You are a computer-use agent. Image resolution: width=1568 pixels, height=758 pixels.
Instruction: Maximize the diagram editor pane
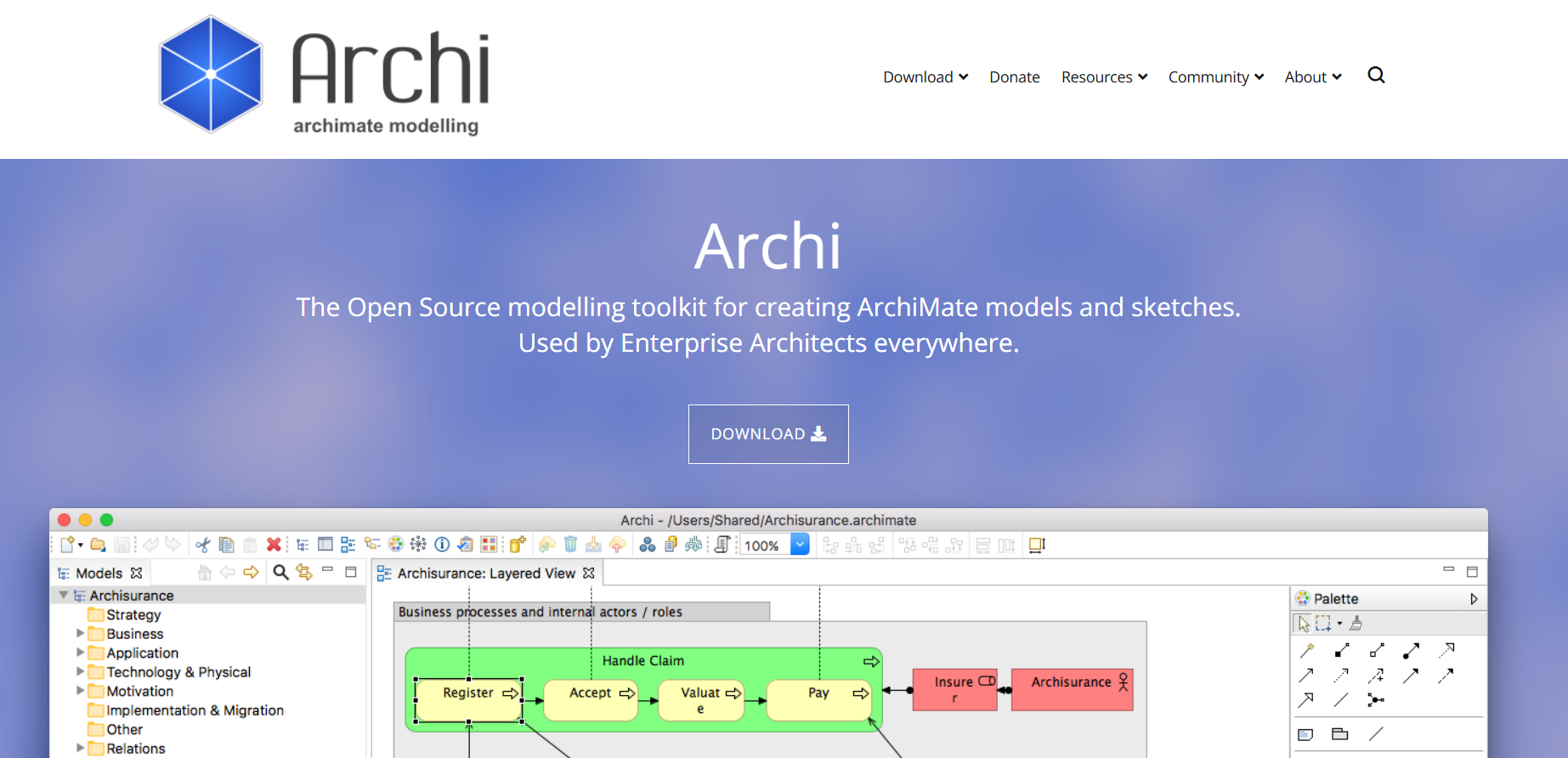(x=1472, y=572)
